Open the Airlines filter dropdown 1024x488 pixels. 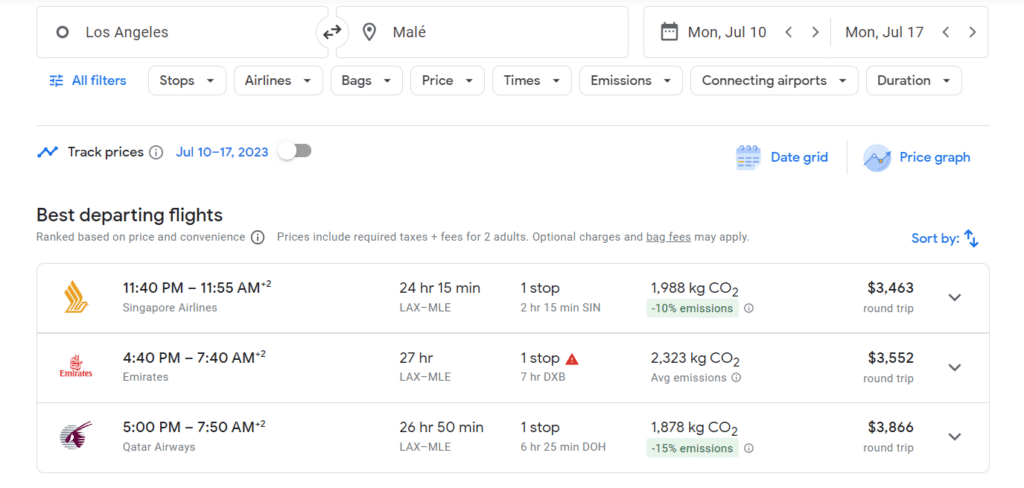[278, 80]
